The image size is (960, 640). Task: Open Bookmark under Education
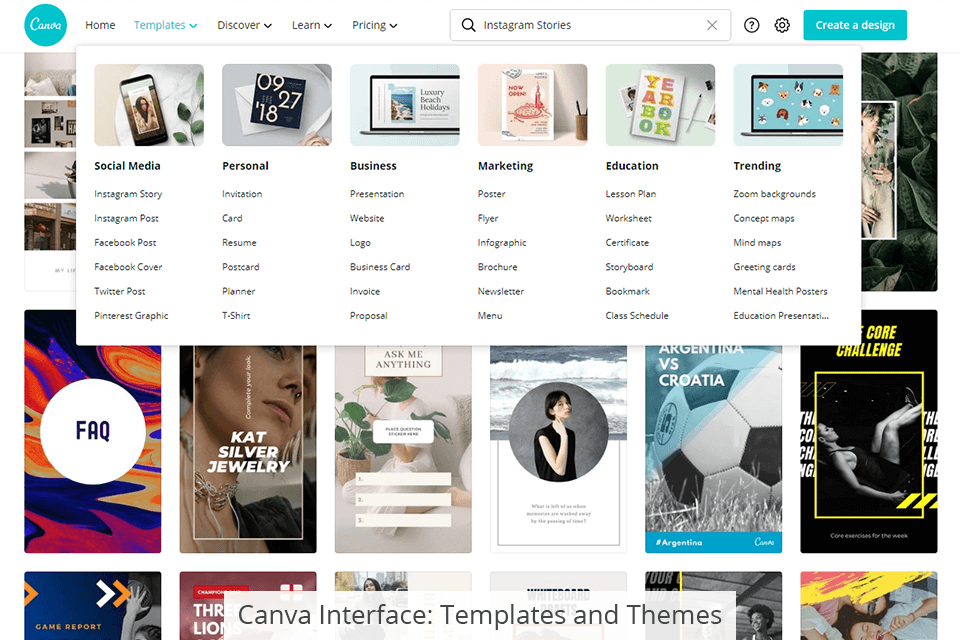click(628, 292)
